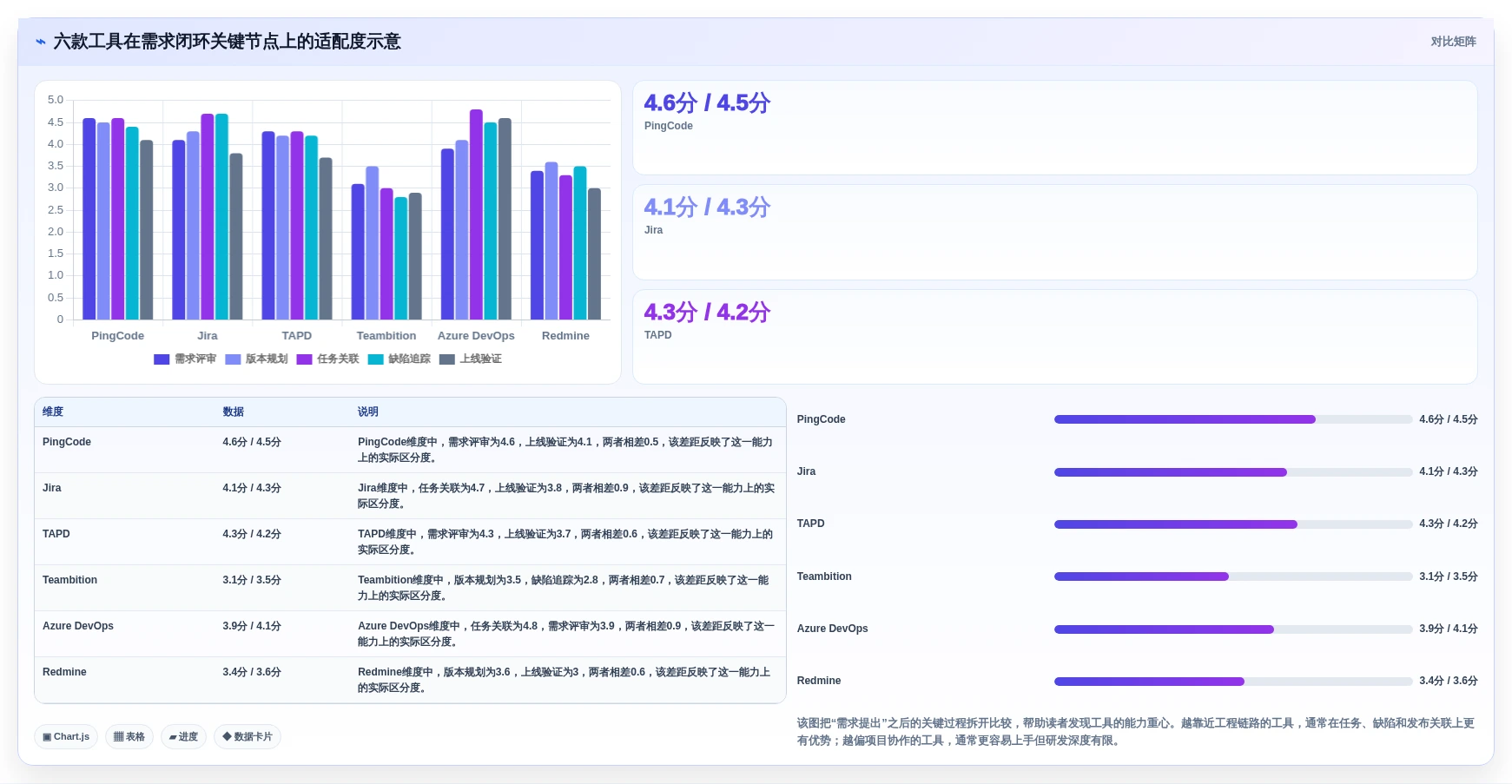Viewport: 1512px width, 784px height.
Task: Click the Redmine progress bar
Action: pyautogui.click(x=1233, y=681)
